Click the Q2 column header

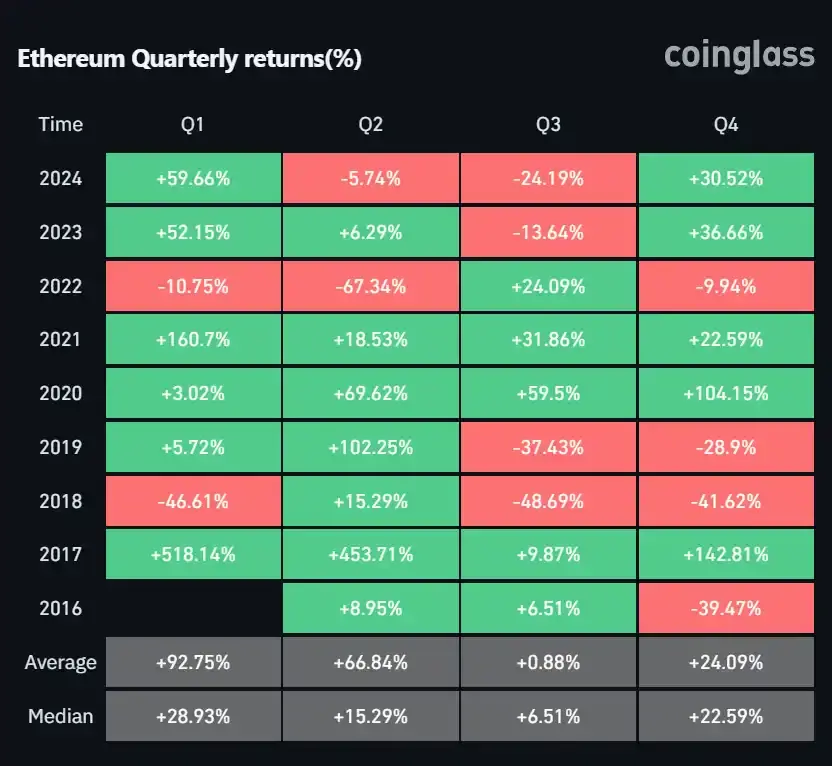(x=370, y=125)
